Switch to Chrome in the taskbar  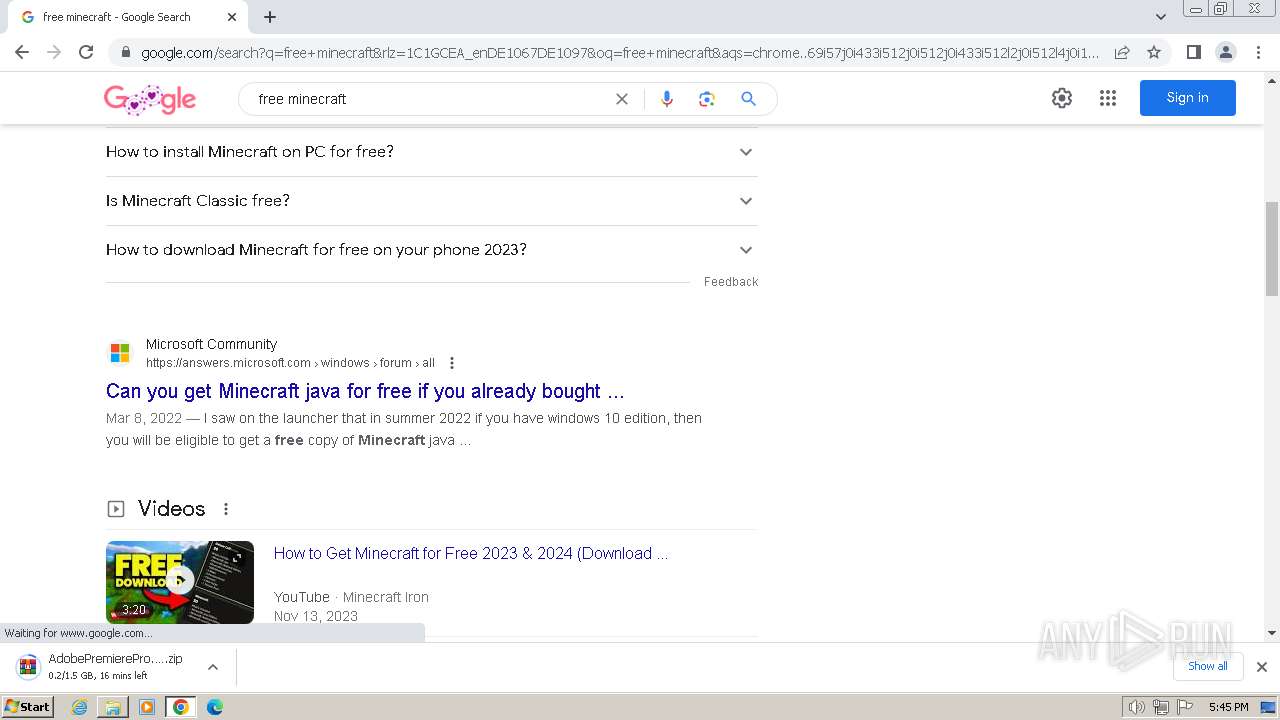pos(181,707)
